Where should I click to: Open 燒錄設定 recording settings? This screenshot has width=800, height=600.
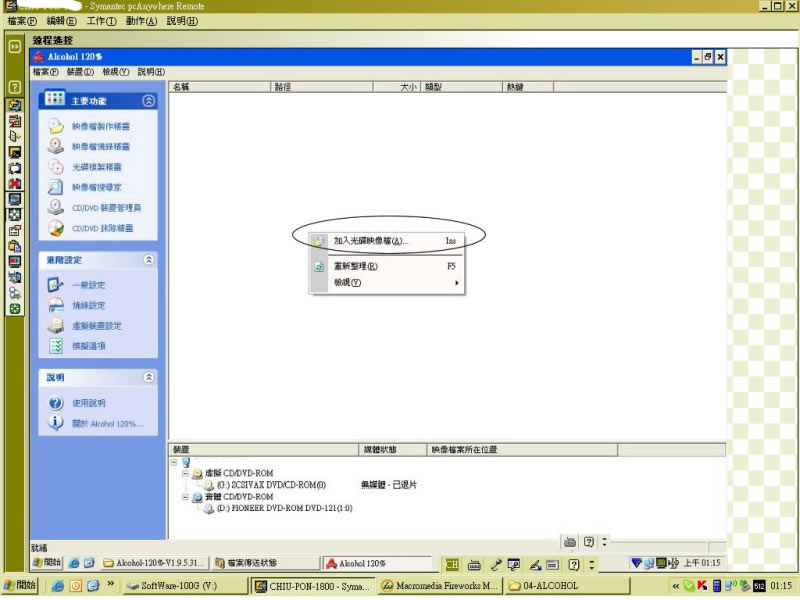pyautogui.click(x=88, y=305)
